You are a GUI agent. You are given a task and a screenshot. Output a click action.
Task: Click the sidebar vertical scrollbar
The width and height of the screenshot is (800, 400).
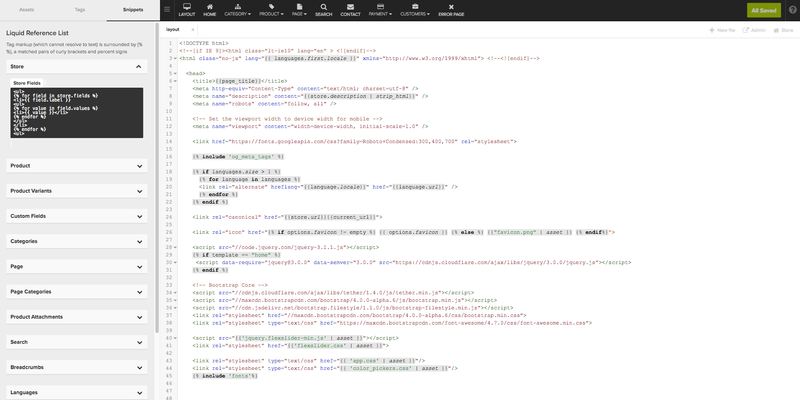(157, 179)
